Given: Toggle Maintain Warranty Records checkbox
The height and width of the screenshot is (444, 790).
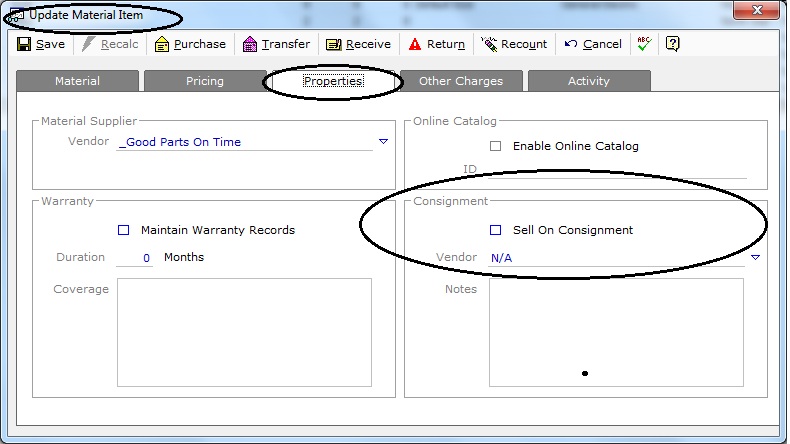Looking at the screenshot, I should click(x=124, y=230).
